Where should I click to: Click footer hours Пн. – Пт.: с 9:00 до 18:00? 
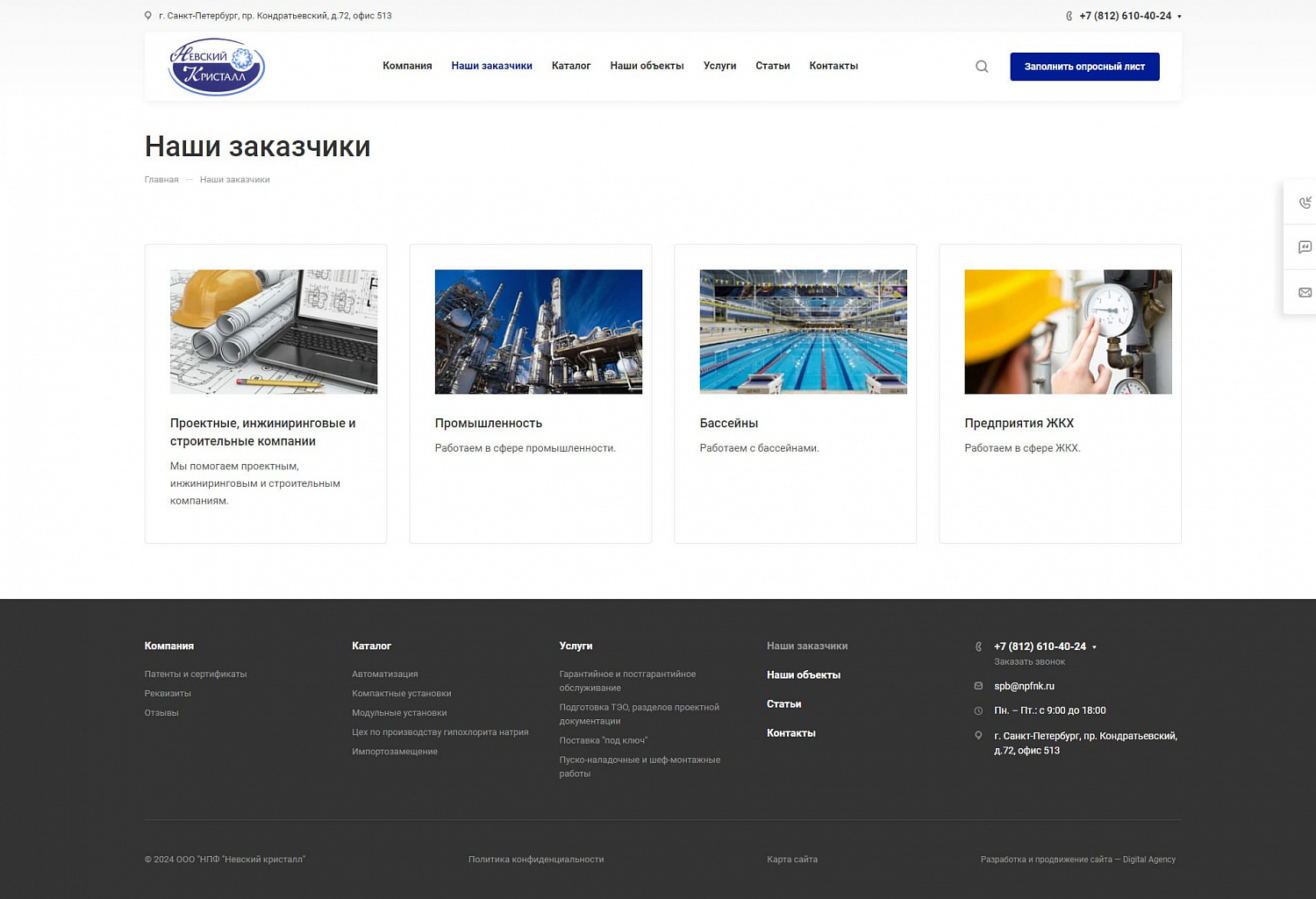[1050, 711]
